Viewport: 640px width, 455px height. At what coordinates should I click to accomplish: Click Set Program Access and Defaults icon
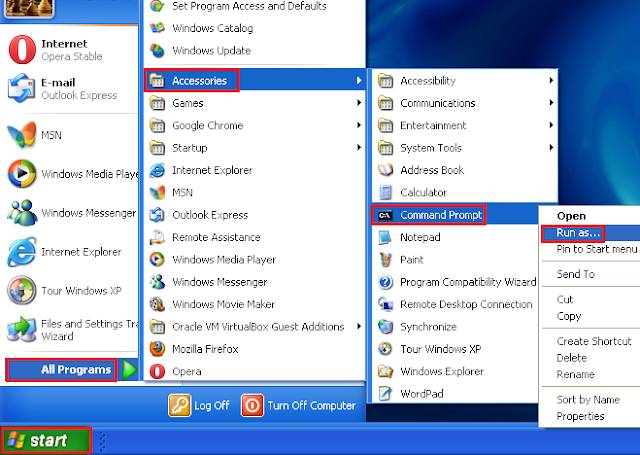tap(157, 6)
